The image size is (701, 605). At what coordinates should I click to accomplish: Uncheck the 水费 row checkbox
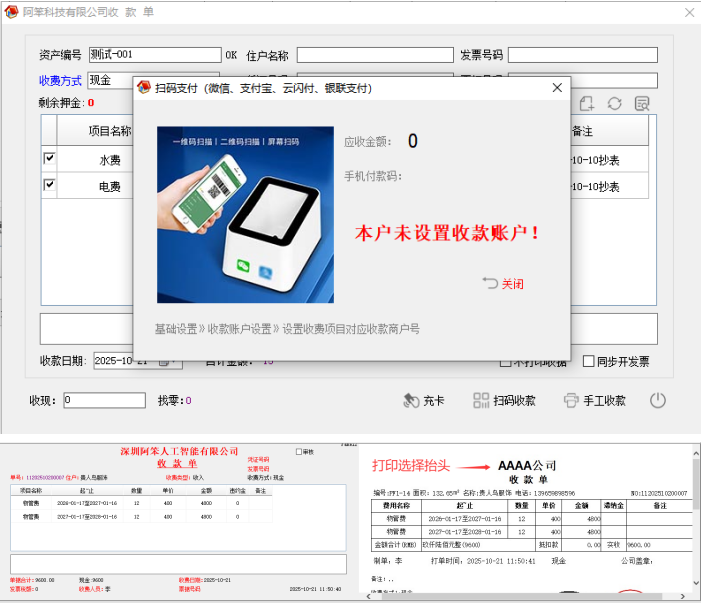point(50,158)
